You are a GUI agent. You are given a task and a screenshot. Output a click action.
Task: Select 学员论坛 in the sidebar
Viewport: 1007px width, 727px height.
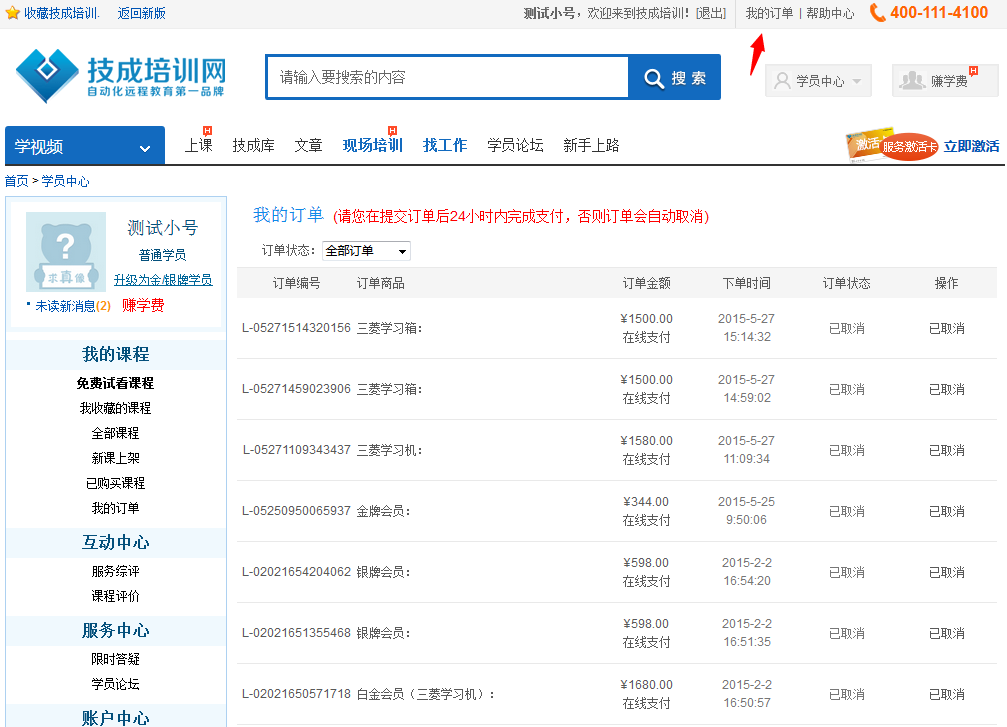pos(116,685)
